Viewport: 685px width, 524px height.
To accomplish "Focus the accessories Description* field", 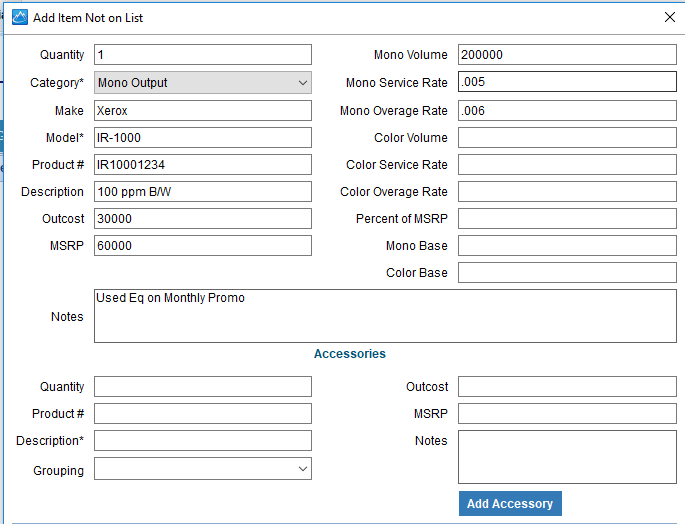I will (203, 441).
